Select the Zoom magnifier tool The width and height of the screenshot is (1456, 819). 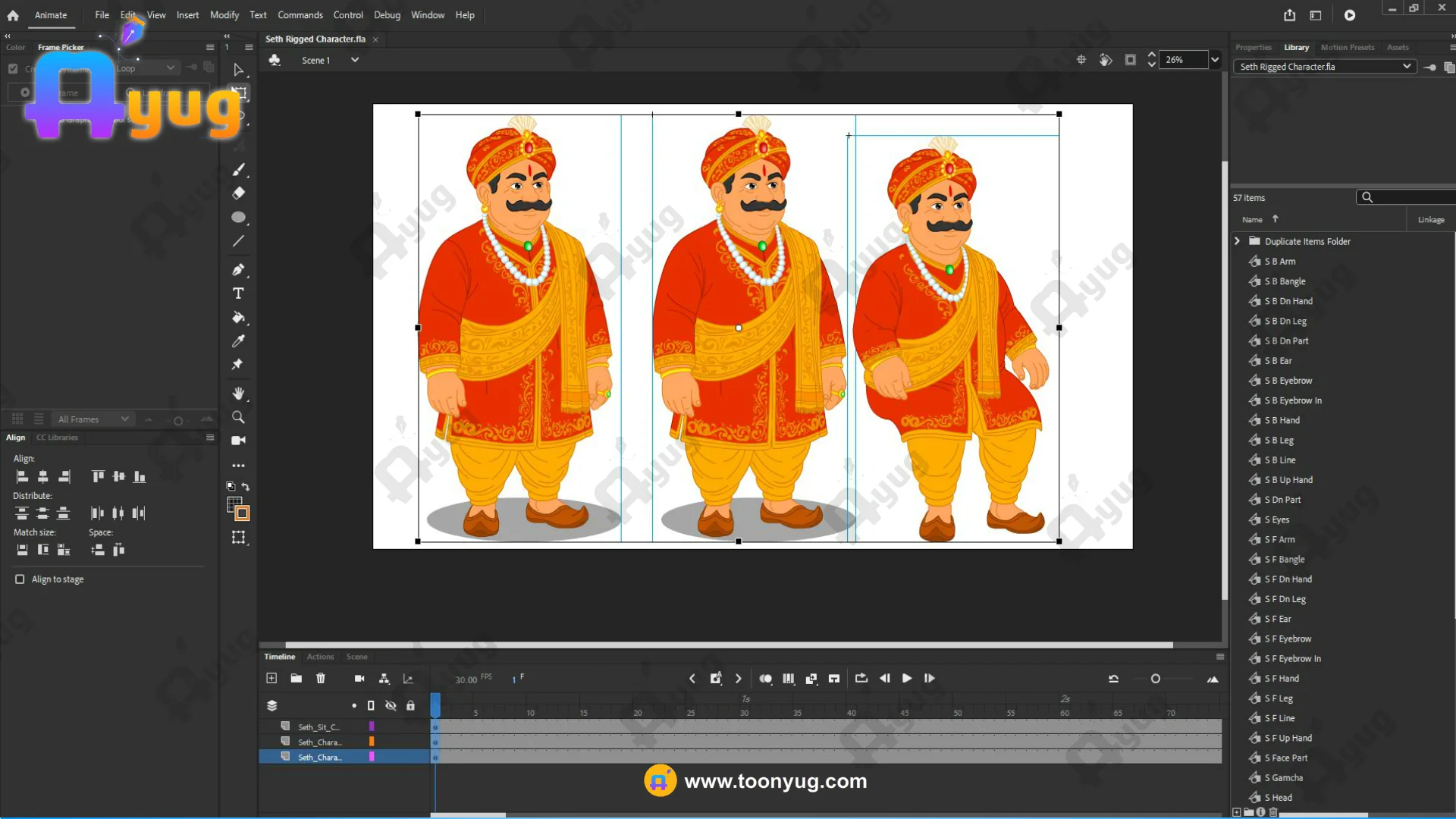238,417
